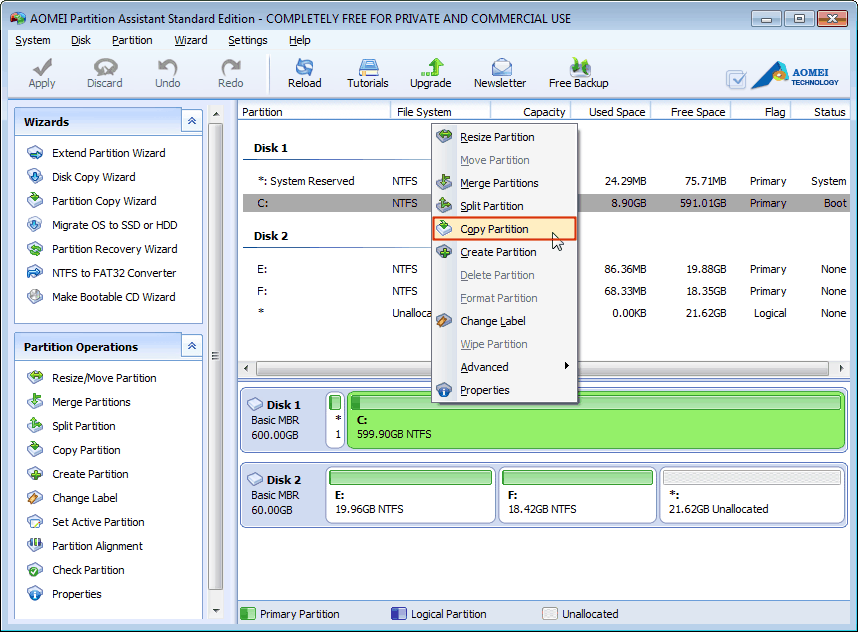
Task: Choose Properties in context menu
Action: (505, 390)
